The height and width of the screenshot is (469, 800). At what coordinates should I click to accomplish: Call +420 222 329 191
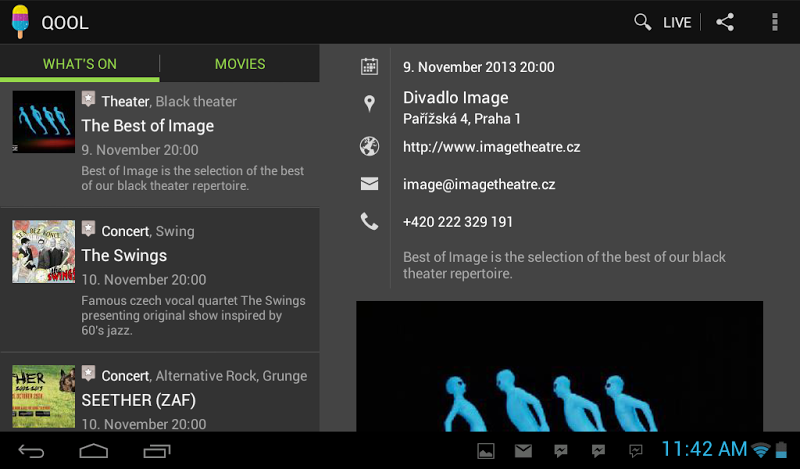click(x=458, y=222)
